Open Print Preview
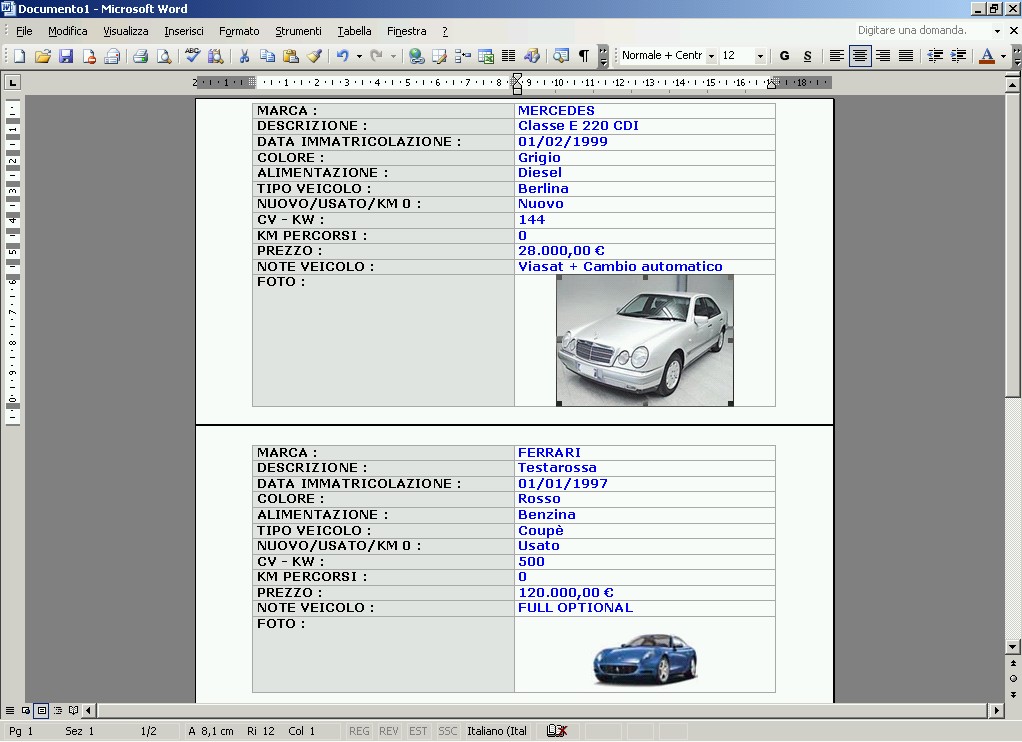 click(x=164, y=56)
